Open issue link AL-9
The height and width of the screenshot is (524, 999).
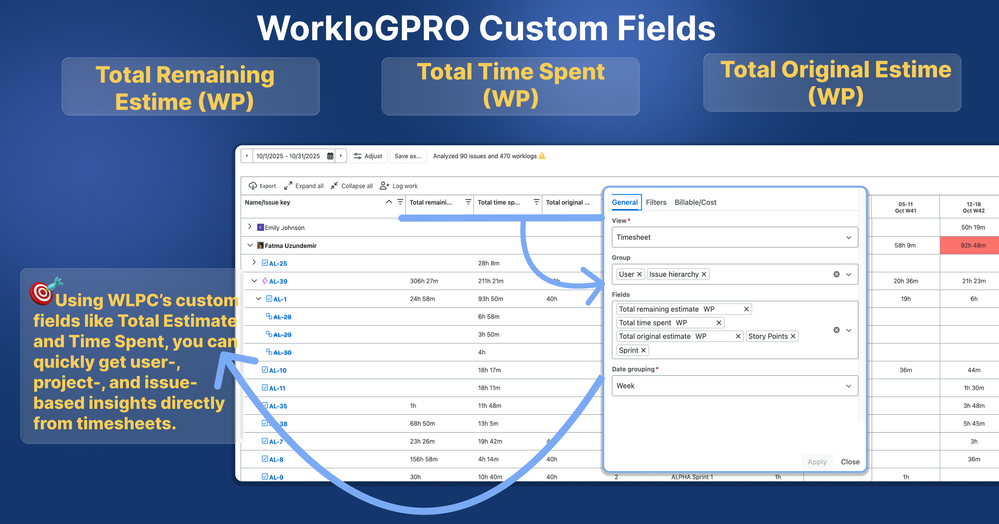276,477
